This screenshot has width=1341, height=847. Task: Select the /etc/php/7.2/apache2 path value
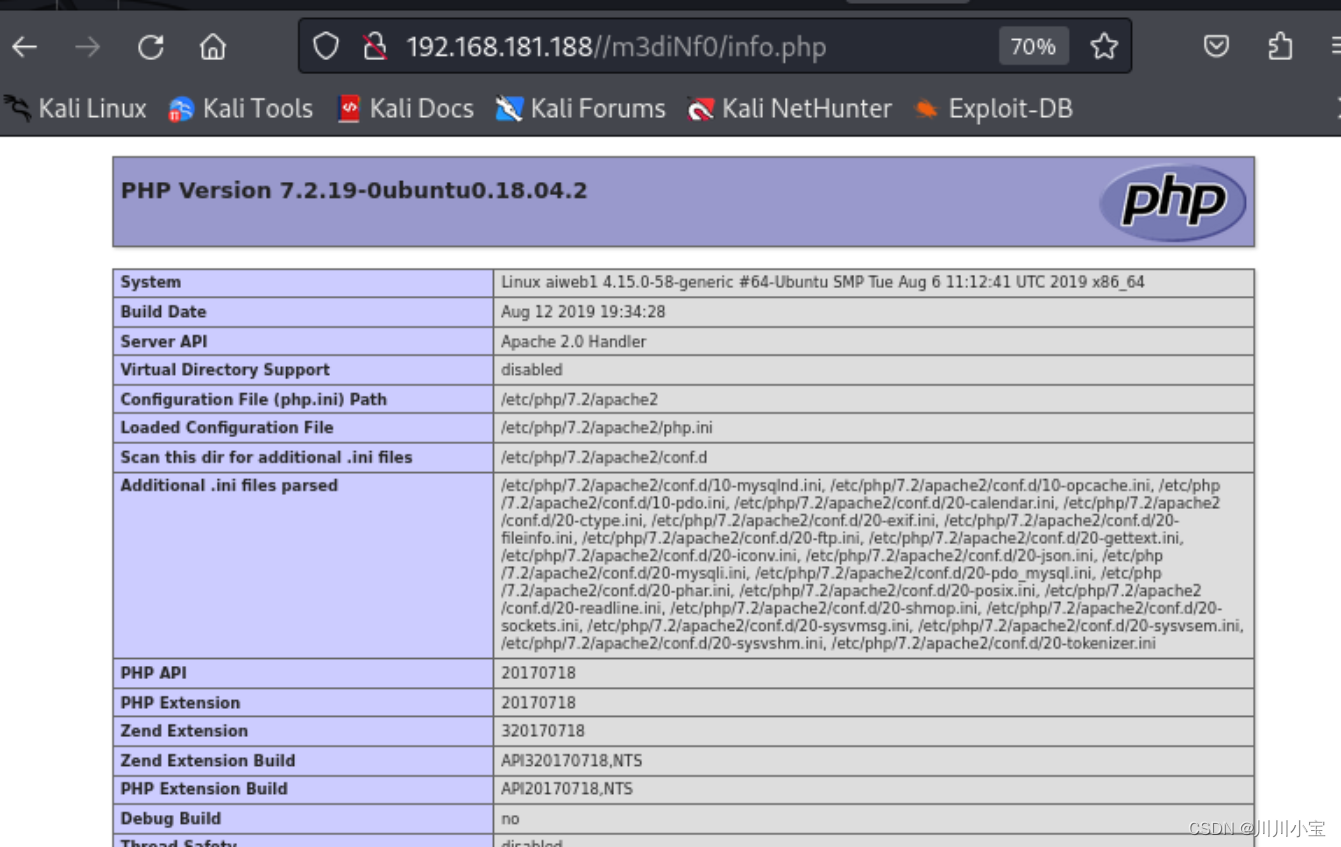pos(580,399)
